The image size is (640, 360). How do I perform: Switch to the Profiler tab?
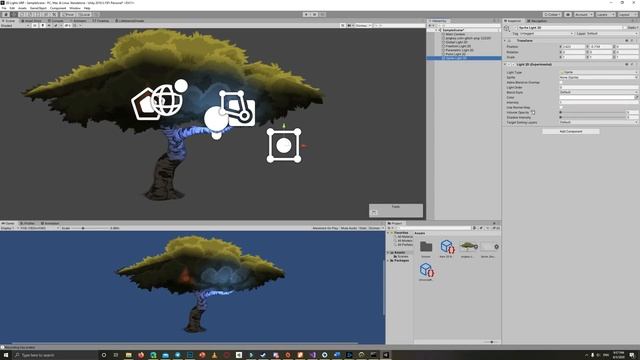click(x=29, y=223)
